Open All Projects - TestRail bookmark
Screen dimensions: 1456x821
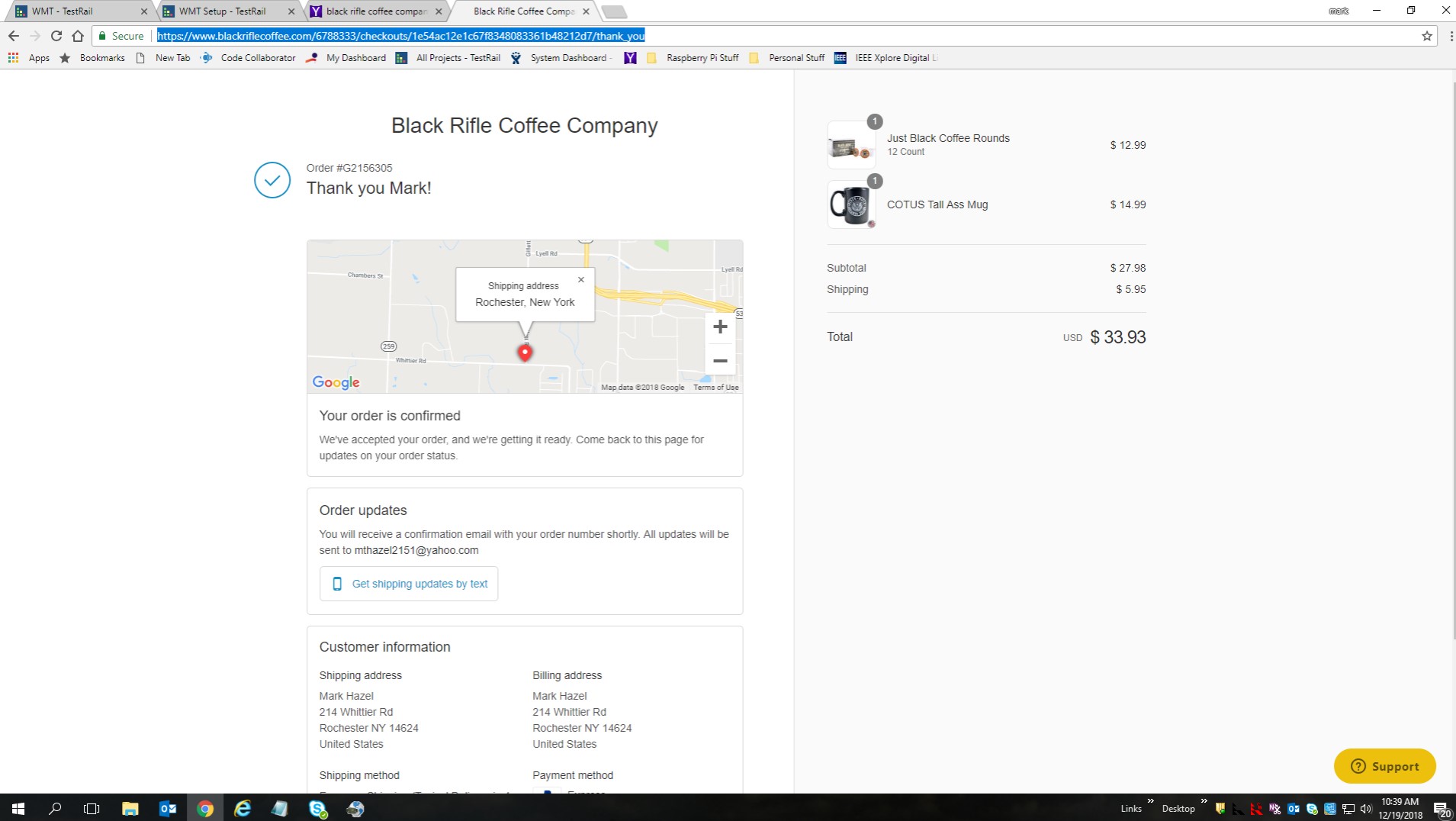(448, 58)
